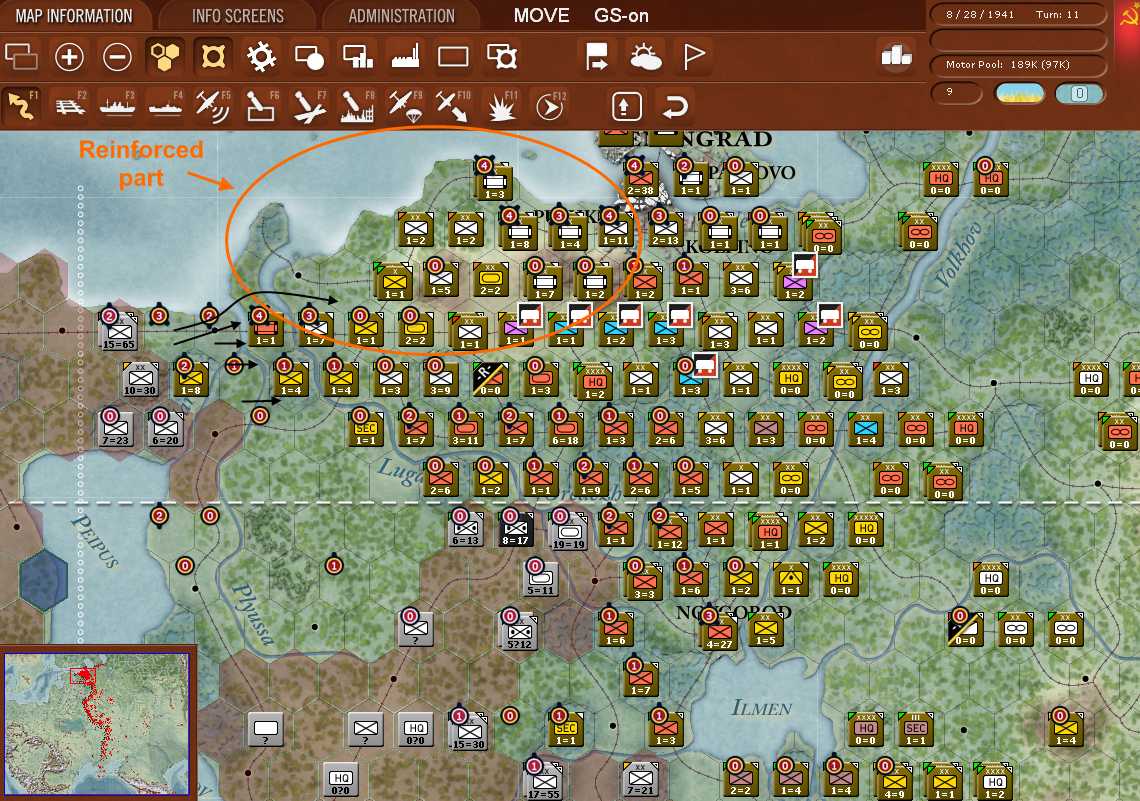
Task: Select F8 bomb city mode
Action: pos(357,106)
